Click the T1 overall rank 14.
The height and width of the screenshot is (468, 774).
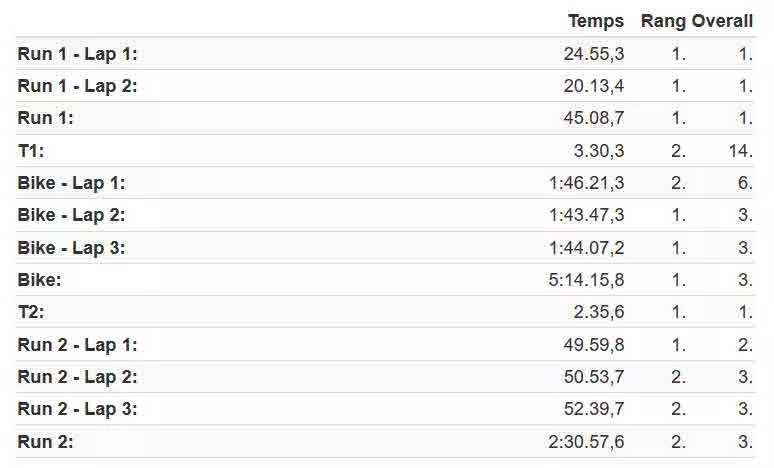click(x=741, y=151)
